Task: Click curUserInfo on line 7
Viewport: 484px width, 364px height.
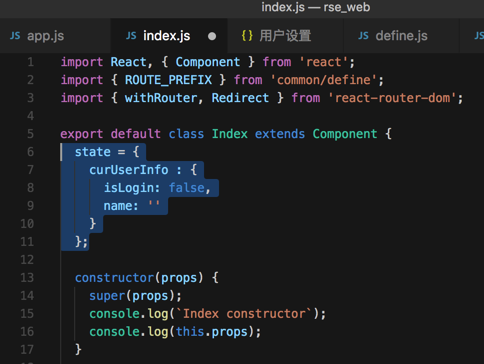Action: pyautogui.click(x=129, y=170)
